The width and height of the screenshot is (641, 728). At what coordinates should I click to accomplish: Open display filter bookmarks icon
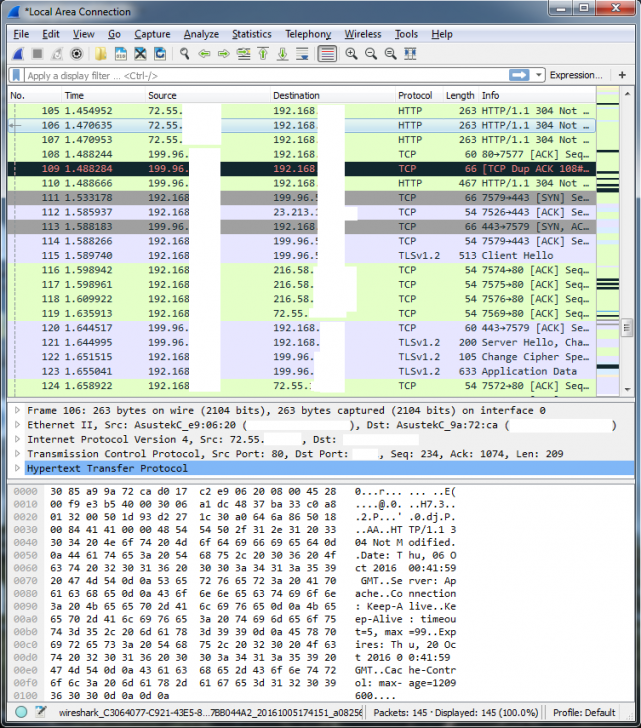(17, 75)
